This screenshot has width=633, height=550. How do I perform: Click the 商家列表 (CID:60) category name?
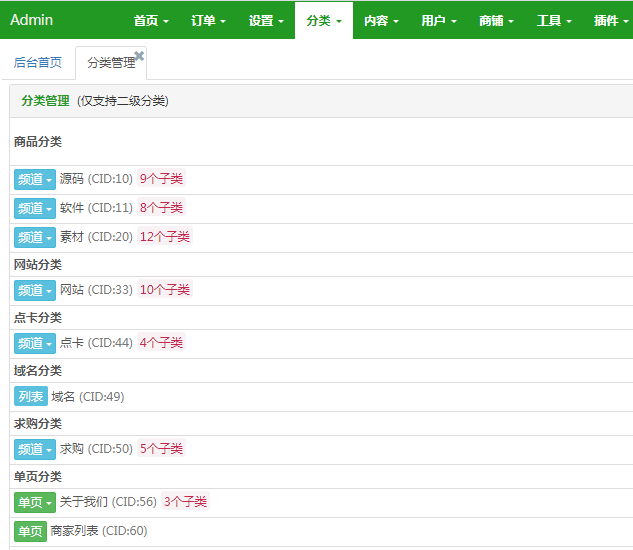pyautogui.click(x=99, y=531)
